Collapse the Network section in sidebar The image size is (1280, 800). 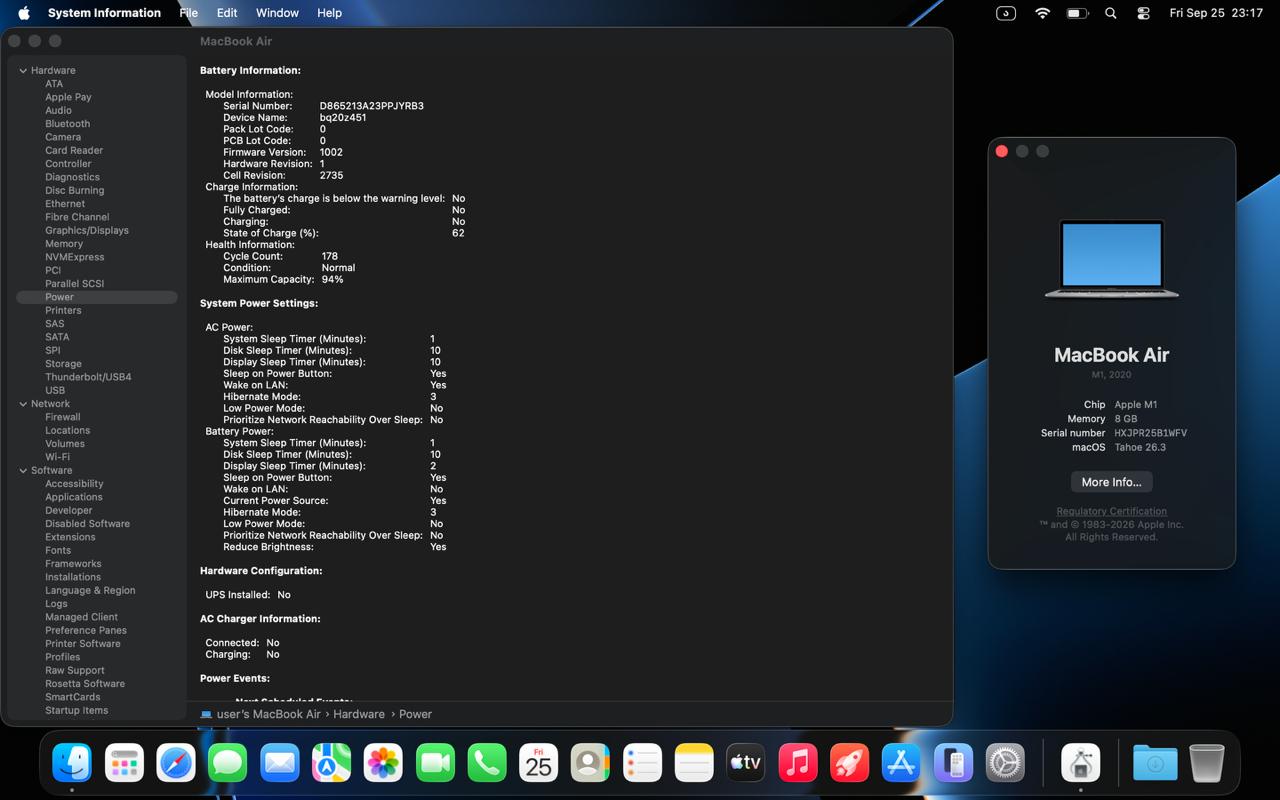tap(23, 404)
